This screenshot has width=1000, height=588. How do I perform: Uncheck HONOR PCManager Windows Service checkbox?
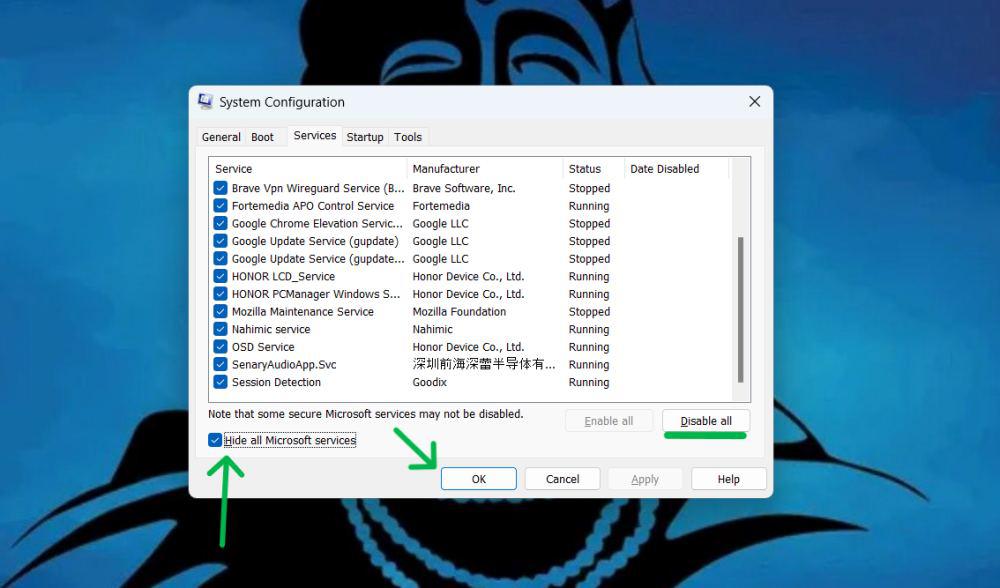point(220,294)
